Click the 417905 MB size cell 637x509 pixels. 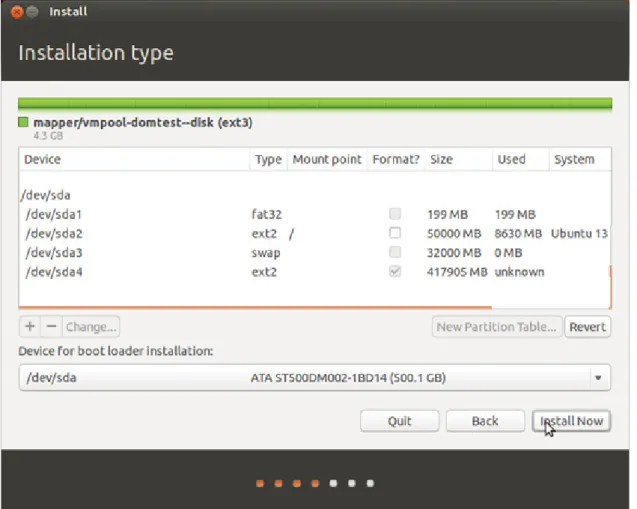tap(457, 272)
